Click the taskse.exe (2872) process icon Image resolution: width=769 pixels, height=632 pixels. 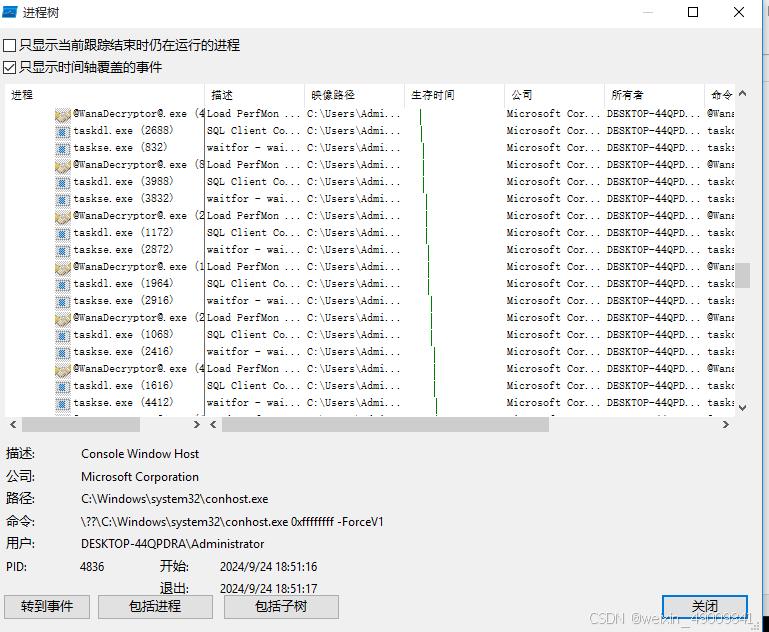[x=62, y=250]
